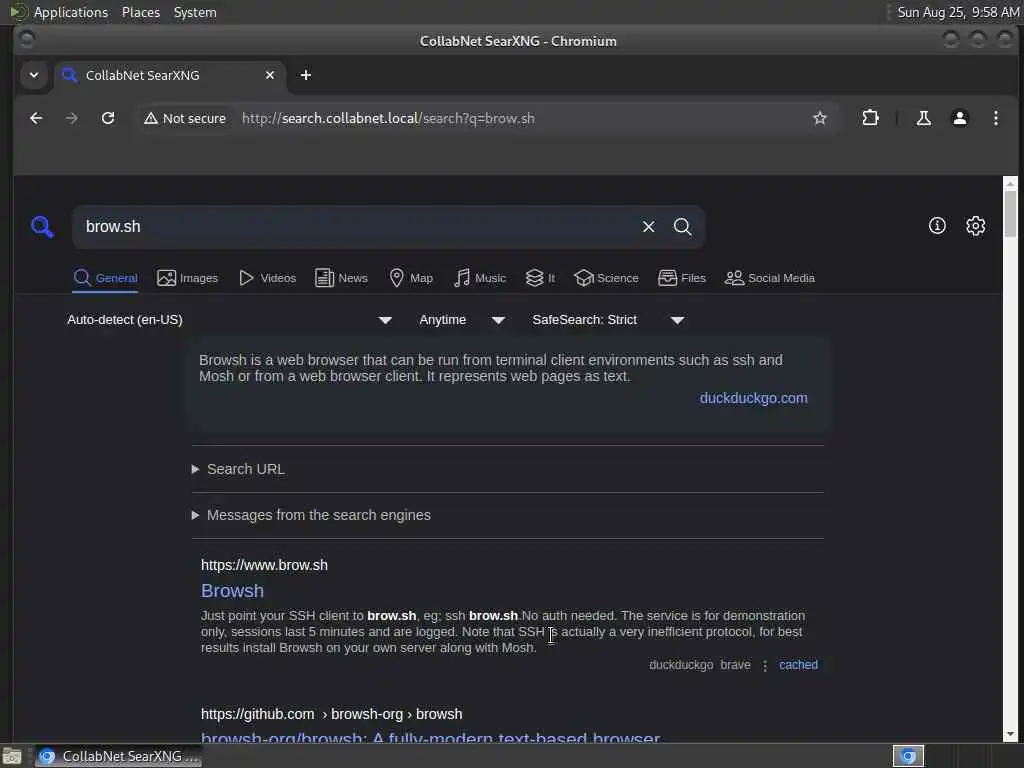Bookmark this page with the star icon
This screenshot has height=768, width=1024.
[820, 118]
